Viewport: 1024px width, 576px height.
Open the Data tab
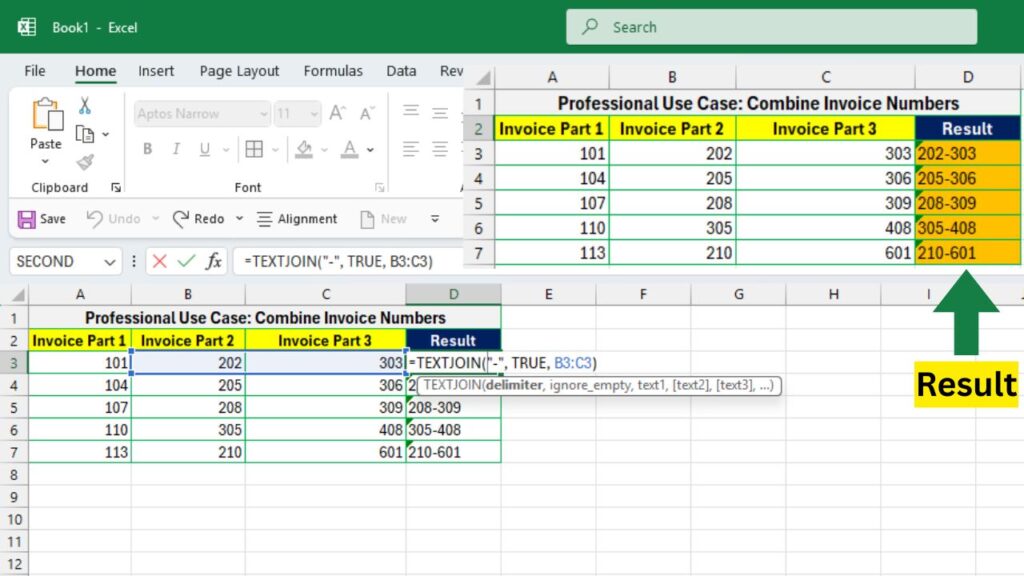coord(401,71)
